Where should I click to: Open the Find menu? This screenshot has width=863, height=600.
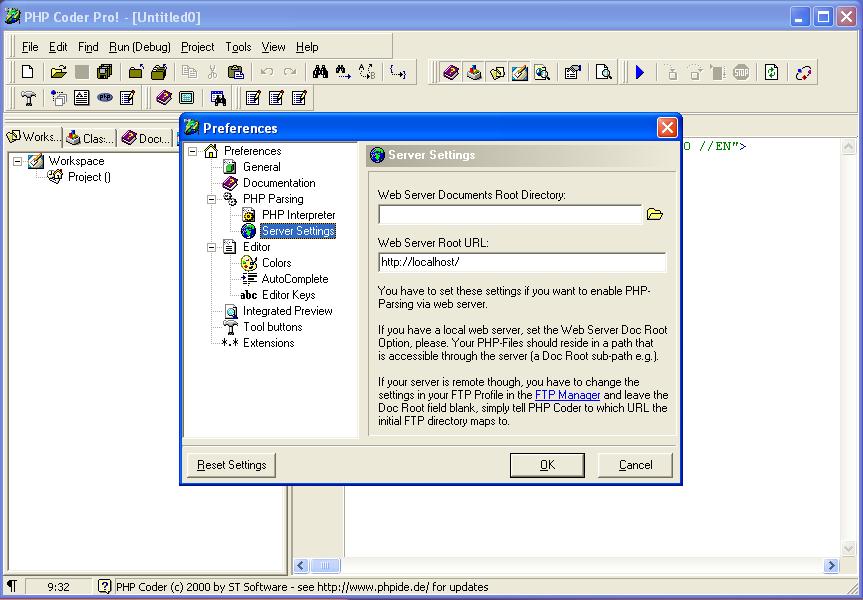pyautogui.click(x=88, y=47)
